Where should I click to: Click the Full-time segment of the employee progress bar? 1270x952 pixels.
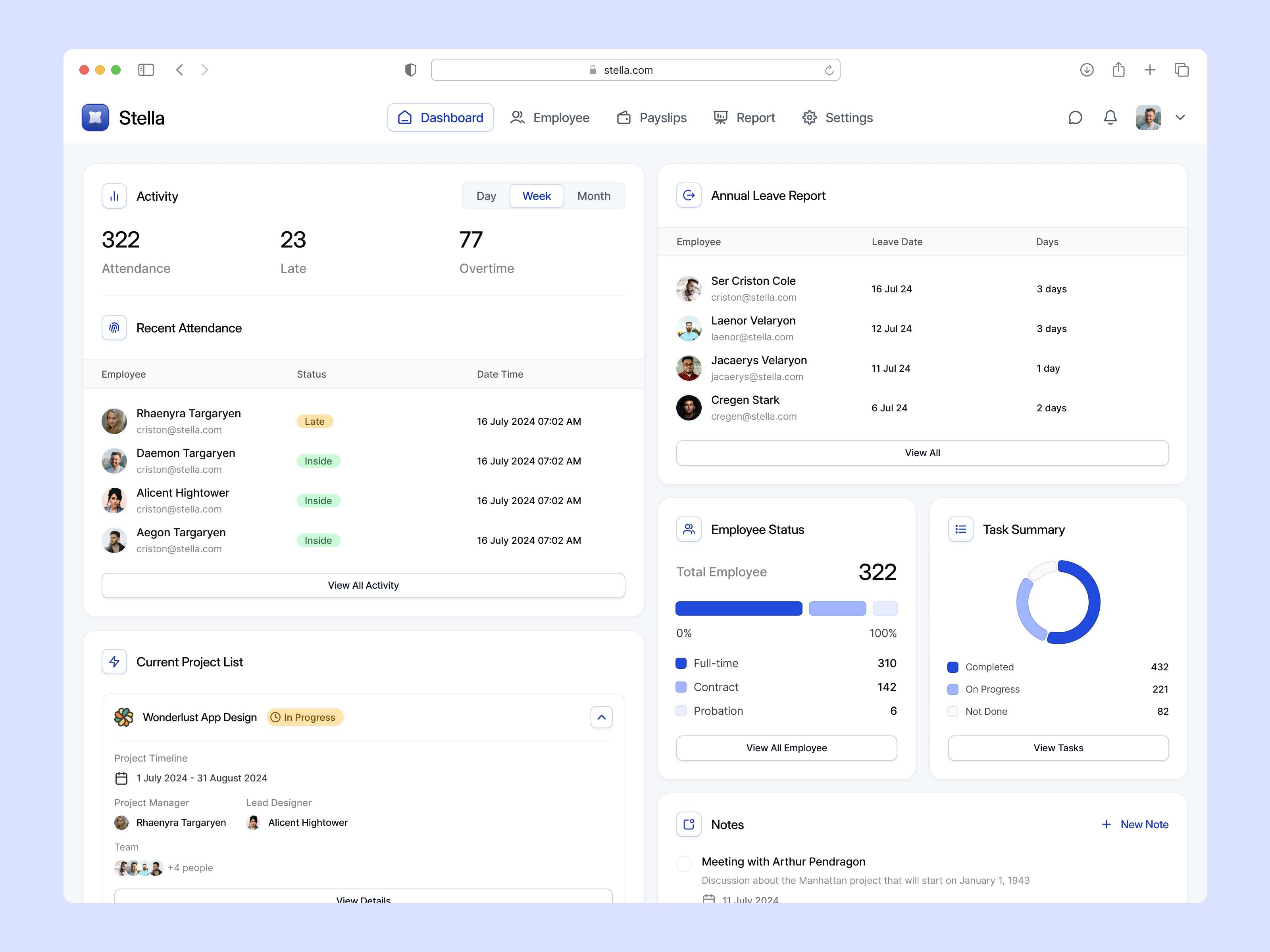point(738,608)
